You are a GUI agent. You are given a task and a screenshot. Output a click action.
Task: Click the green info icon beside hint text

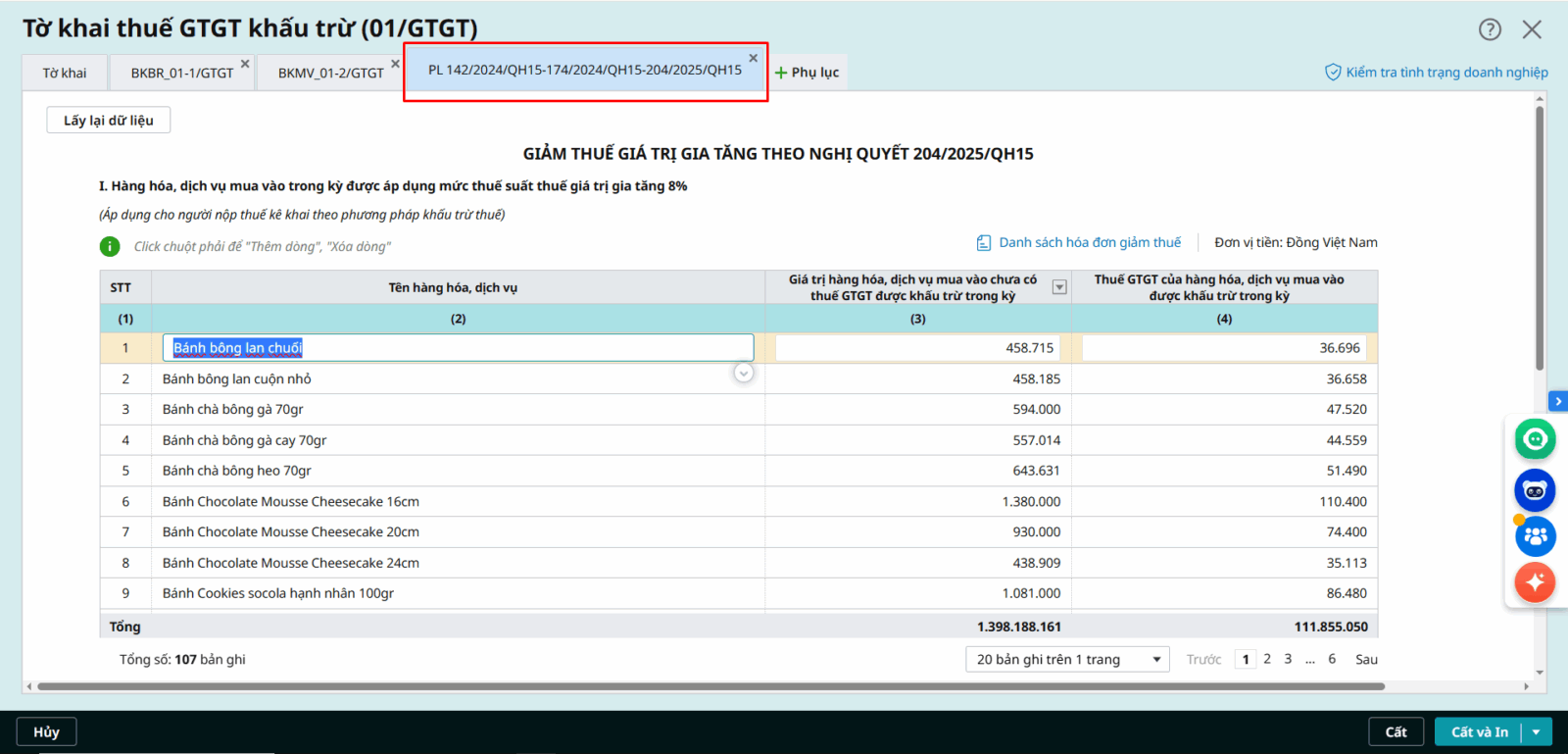tap(110, 246)
